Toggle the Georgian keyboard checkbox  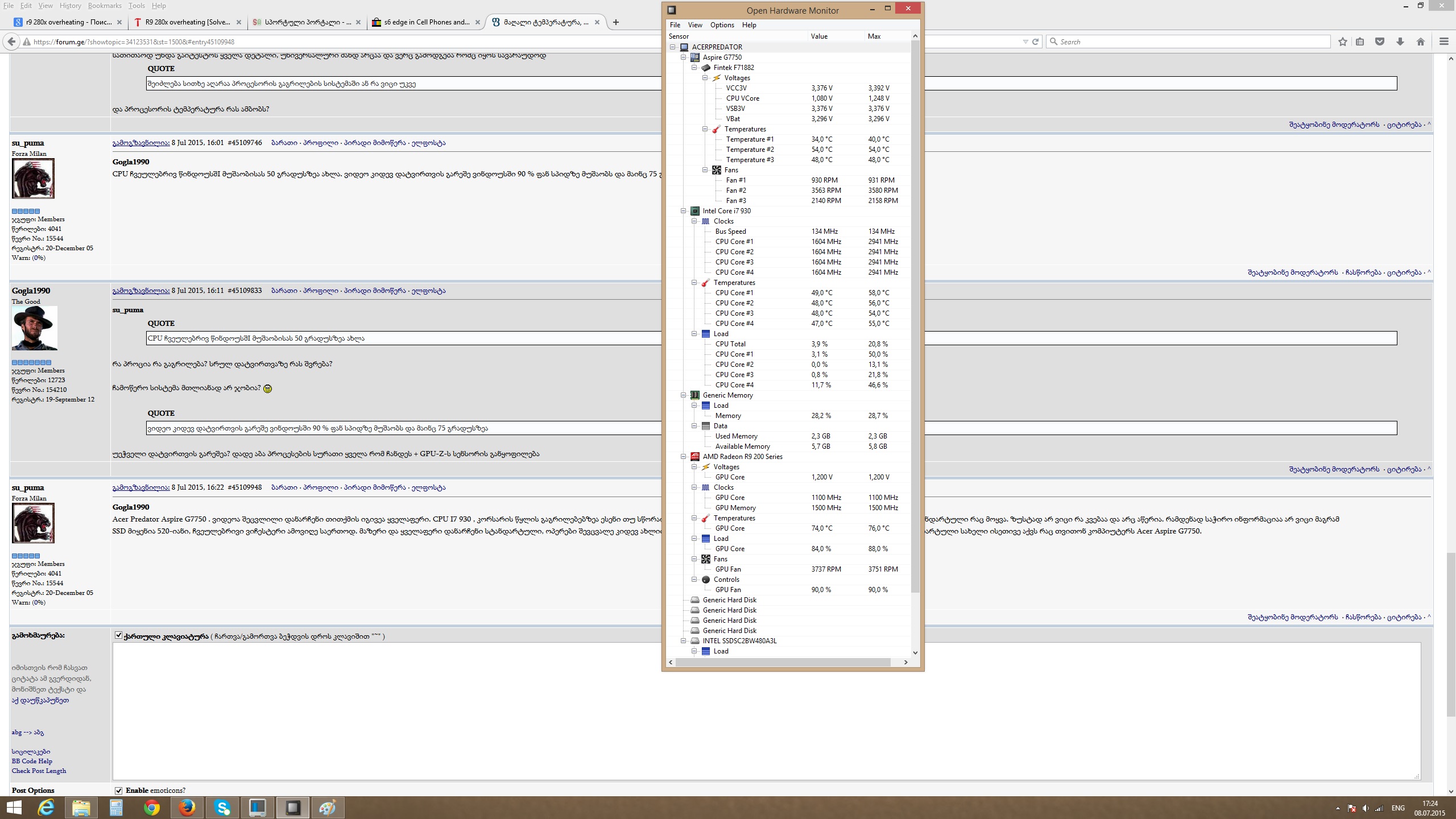coord(118,635)
